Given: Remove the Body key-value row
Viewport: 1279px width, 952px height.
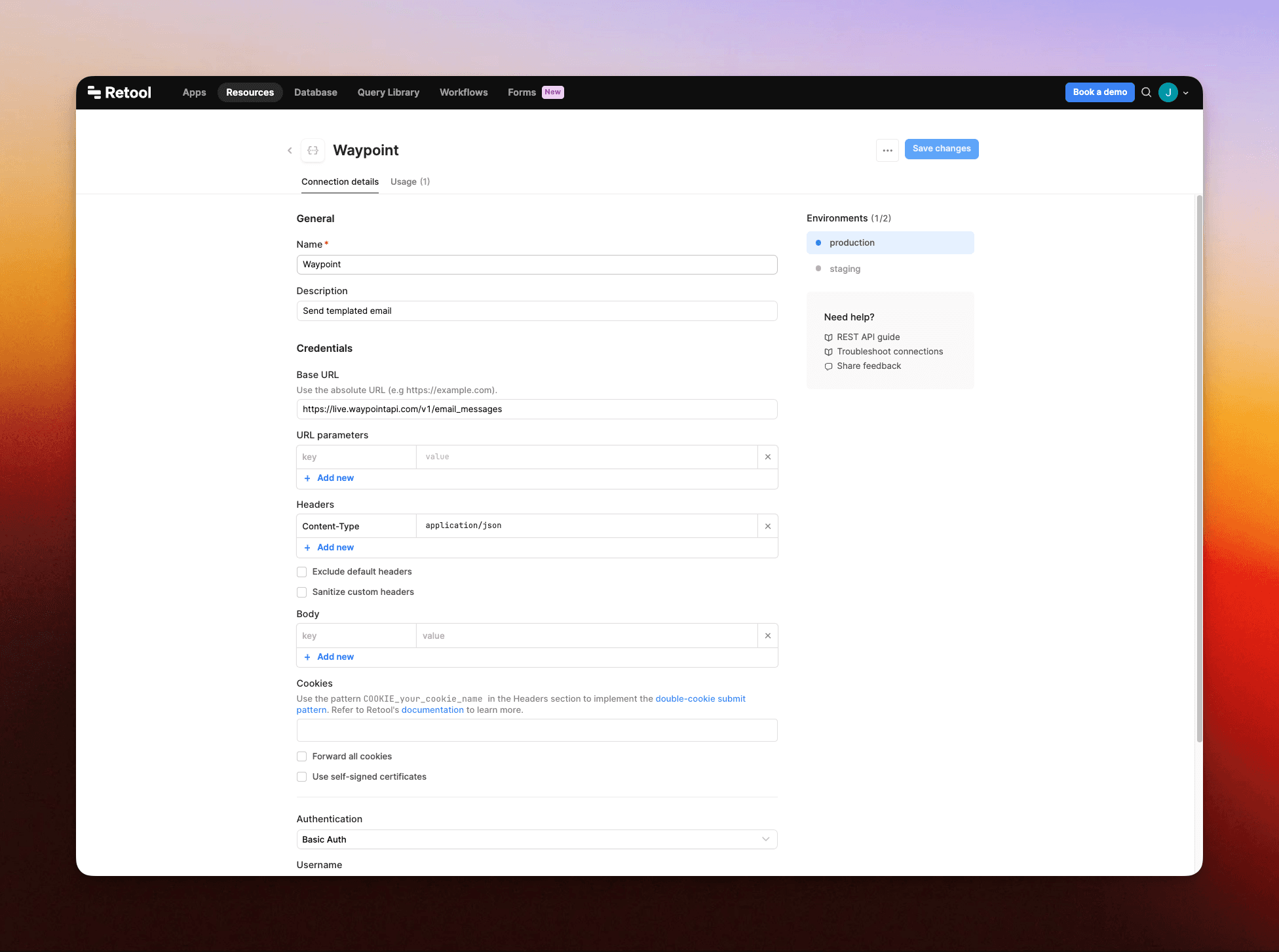Looking at the screenshot, I should point(767,636).
